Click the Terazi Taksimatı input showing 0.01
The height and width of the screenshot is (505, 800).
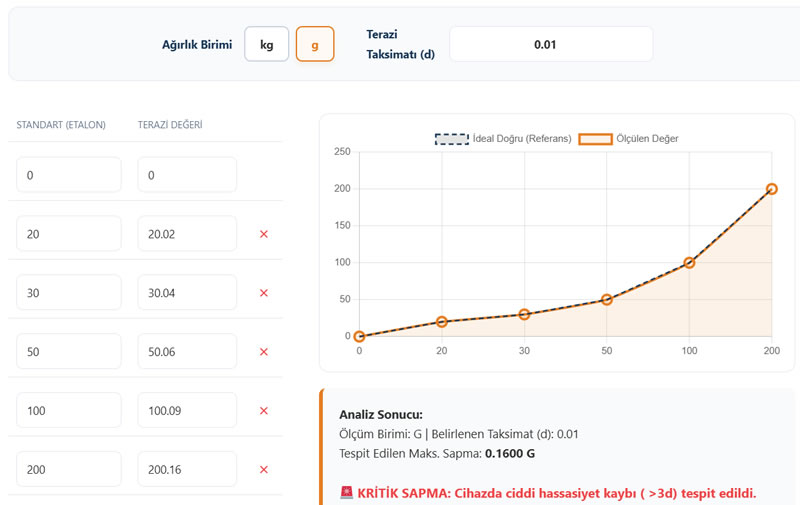(x=551, y=44)
